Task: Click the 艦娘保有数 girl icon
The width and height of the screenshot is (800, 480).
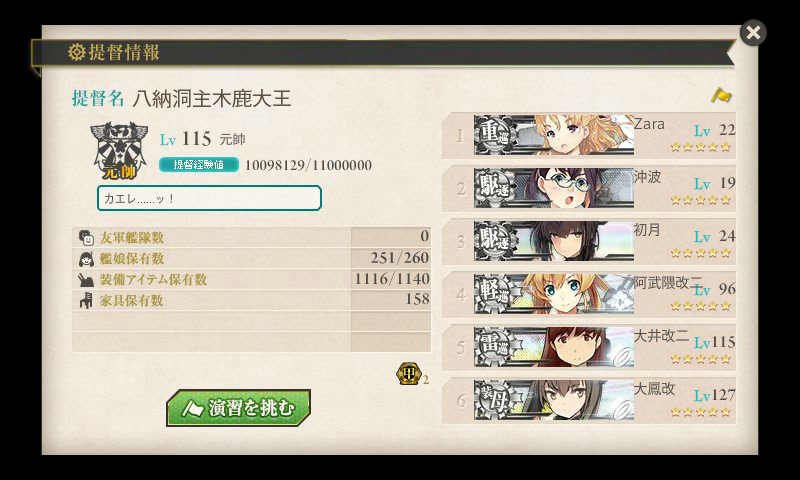Action: pyautogui.click(x=86, y=259)
